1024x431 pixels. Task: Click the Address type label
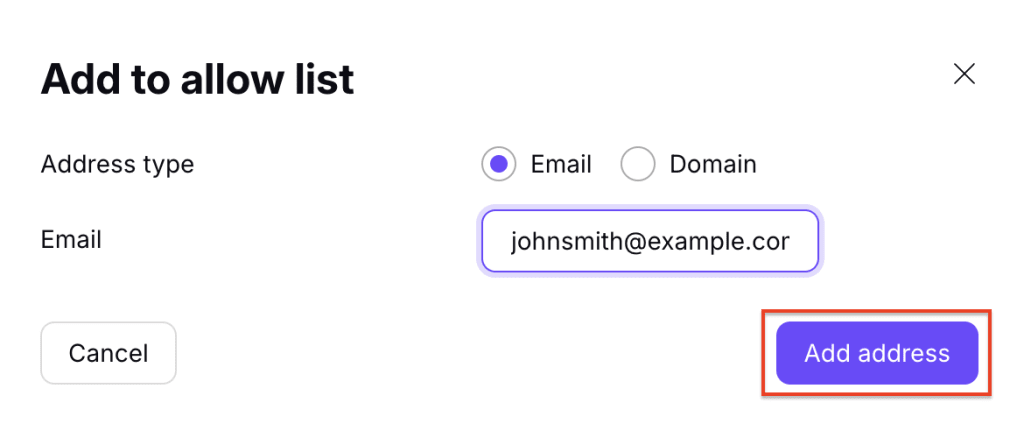[x=117, y=164]
